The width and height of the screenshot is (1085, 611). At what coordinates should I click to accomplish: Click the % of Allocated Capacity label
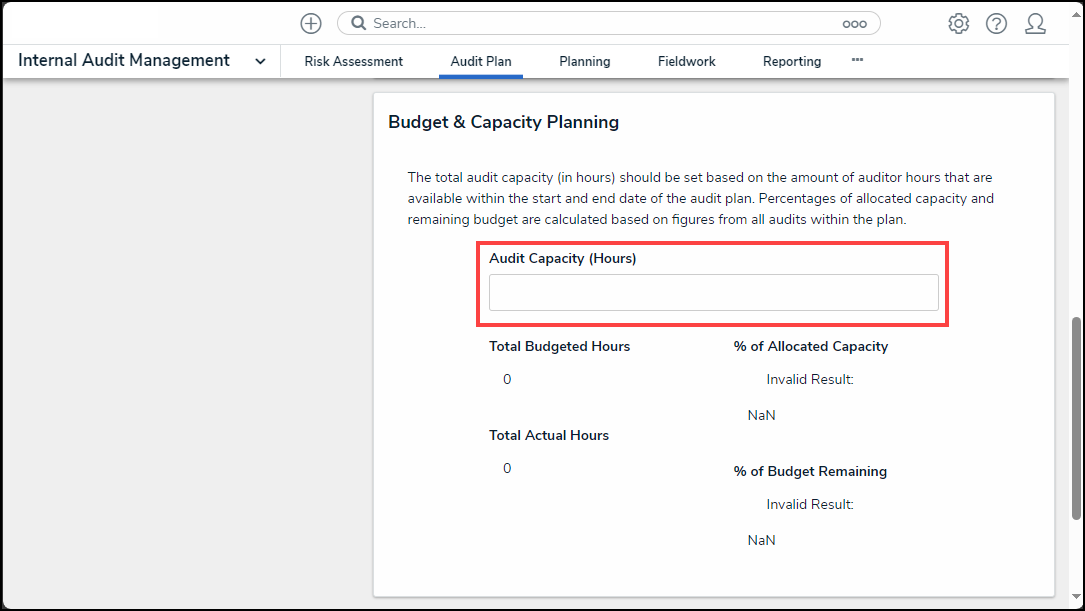click(x=810, y=346)
